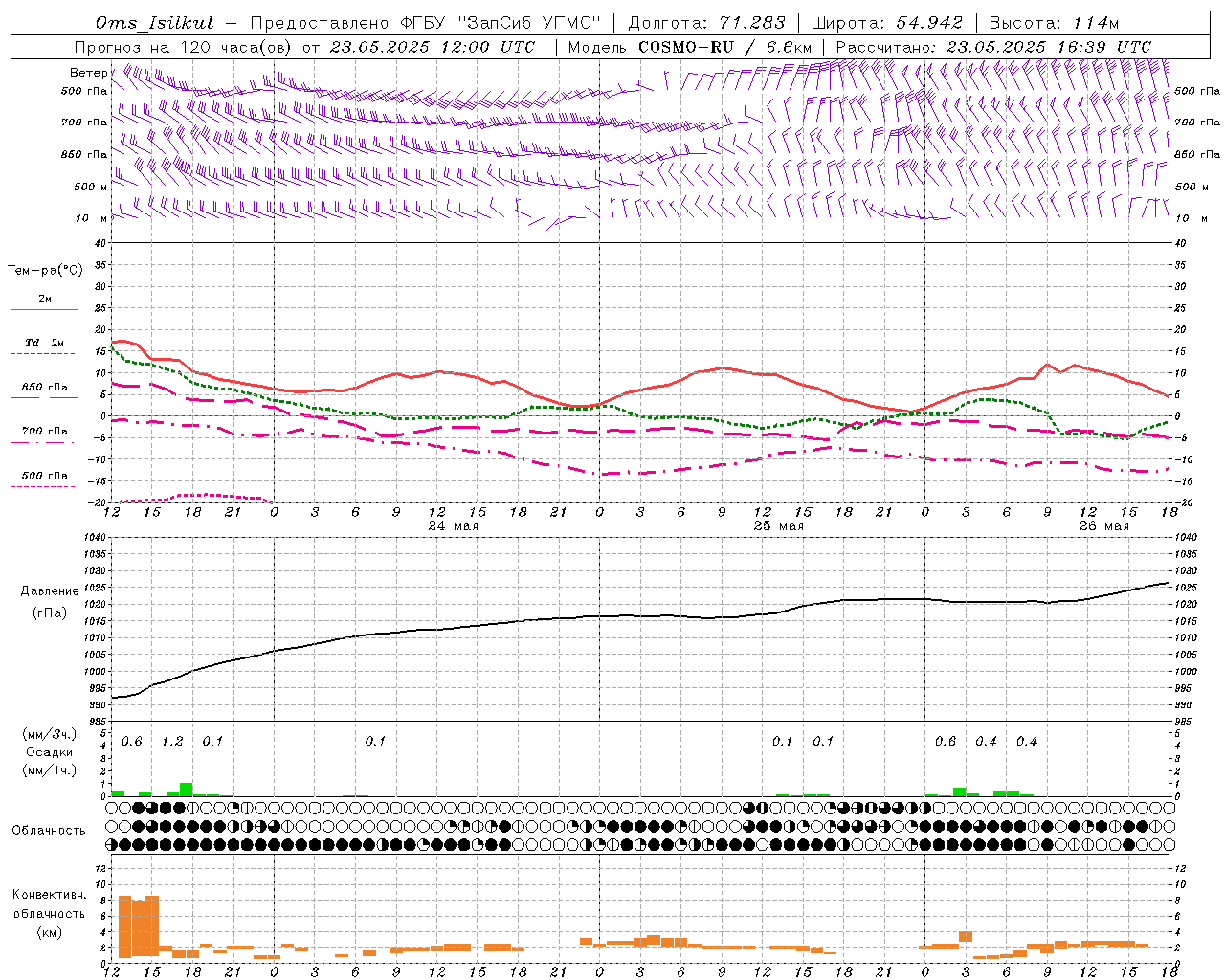The image size is (1225, 980).
Task: Click the forecast start time 23.05.2025 12:00 UTC
Action: pyautogui.click(x=432, y=47)
